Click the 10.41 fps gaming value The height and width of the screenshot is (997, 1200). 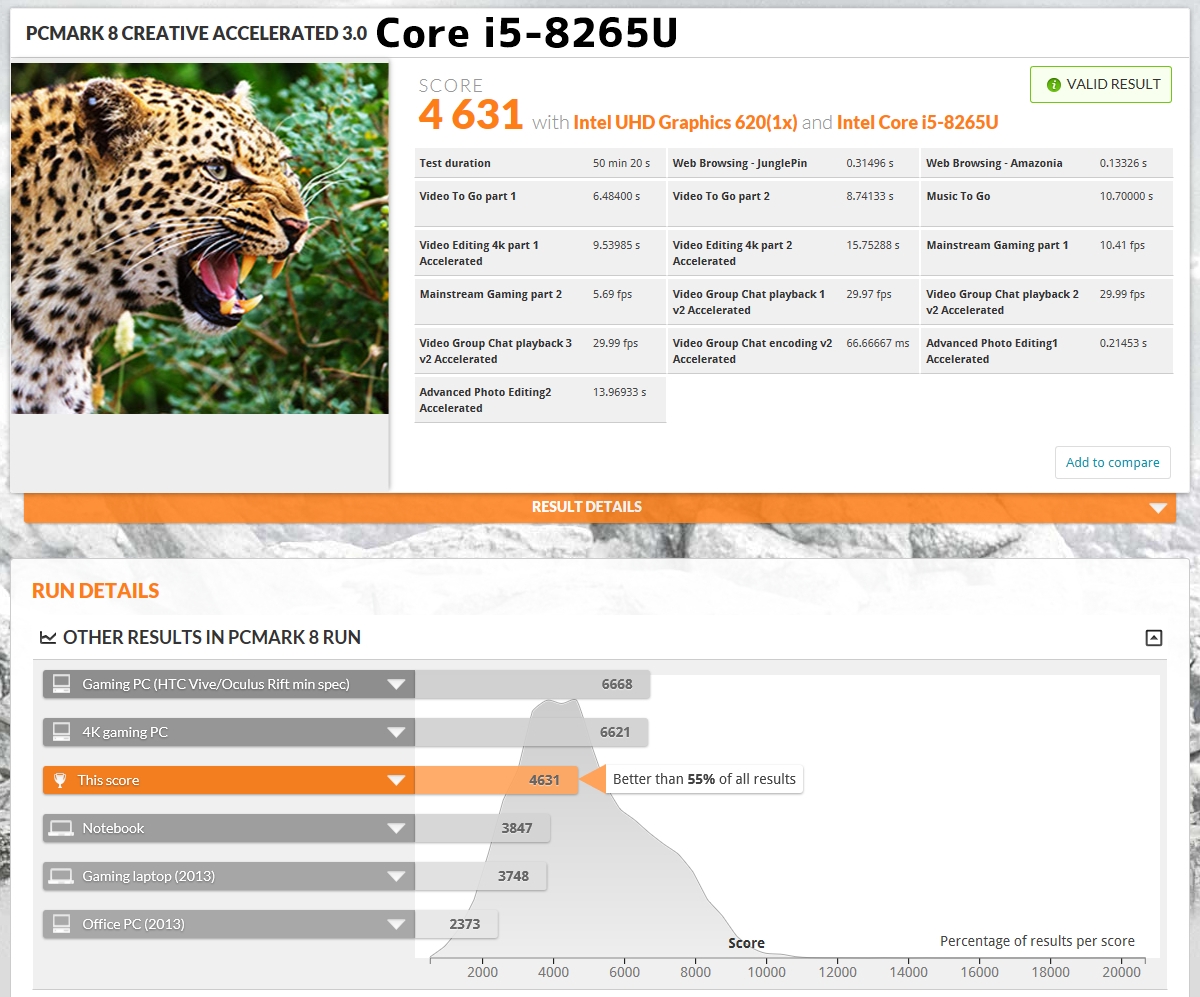[x=1122, y=245]
